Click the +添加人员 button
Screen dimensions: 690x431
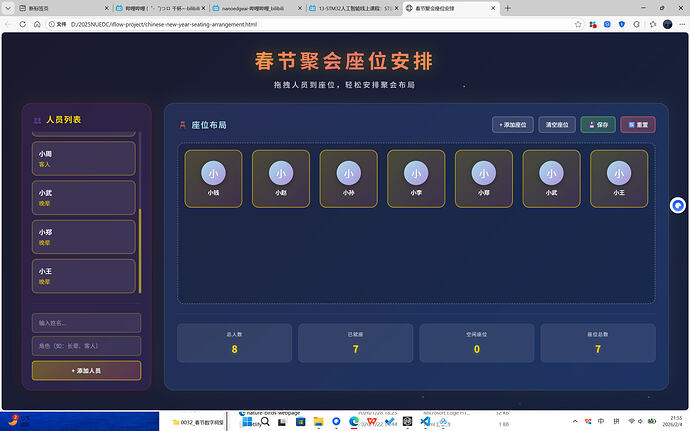pos(86,371)
